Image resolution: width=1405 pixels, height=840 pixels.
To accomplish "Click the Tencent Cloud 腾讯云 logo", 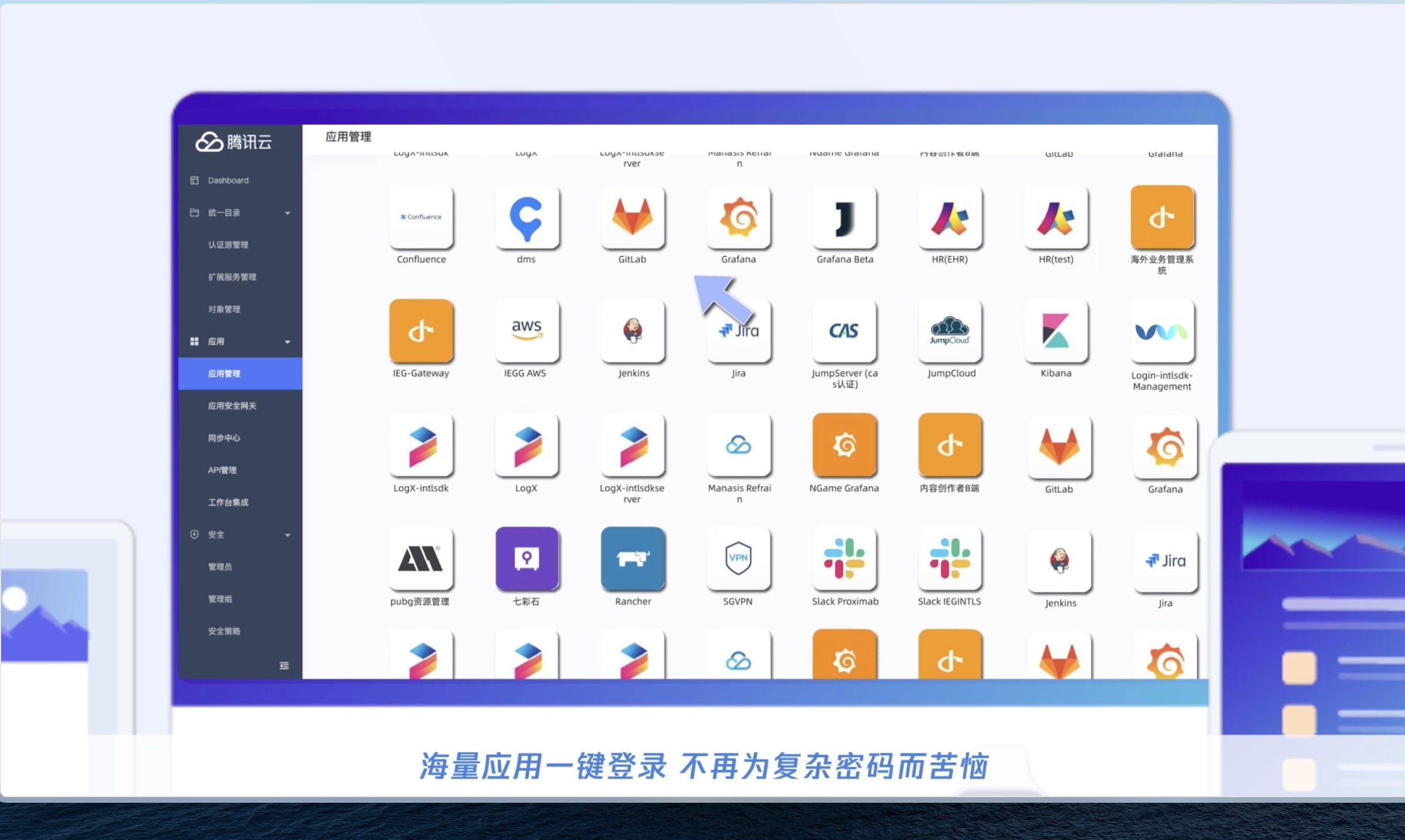I will coord(234,142).
